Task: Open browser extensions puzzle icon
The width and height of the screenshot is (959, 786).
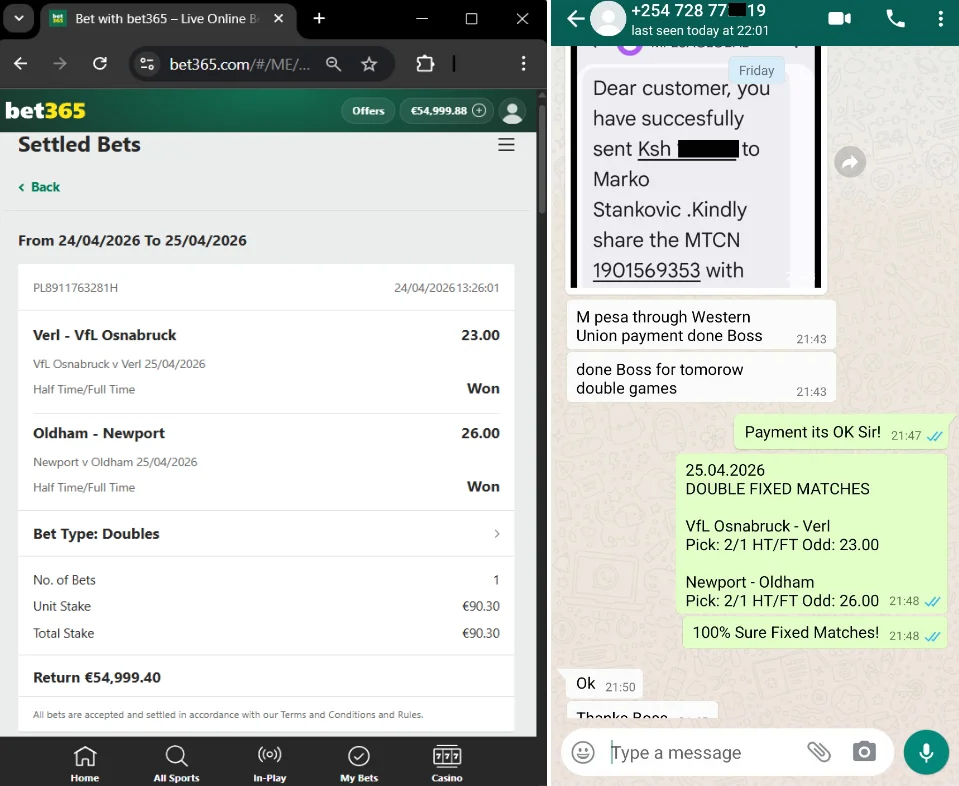Action: tap(425, 64)
